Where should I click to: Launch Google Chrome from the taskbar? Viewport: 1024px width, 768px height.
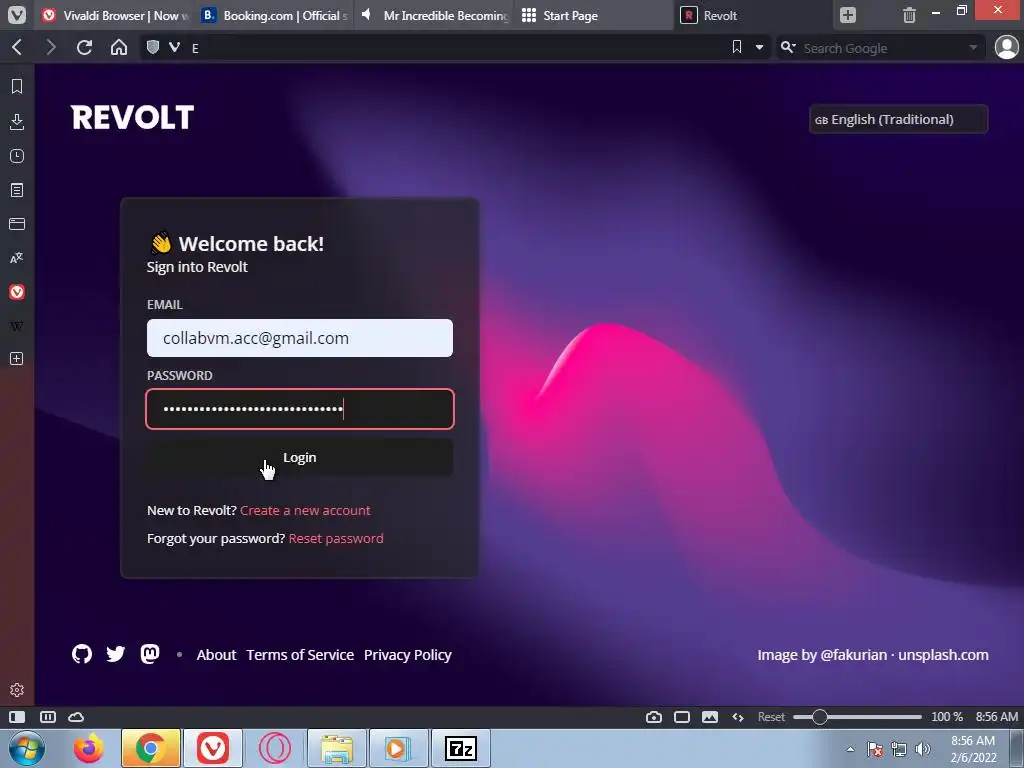(x=150, y=748)
